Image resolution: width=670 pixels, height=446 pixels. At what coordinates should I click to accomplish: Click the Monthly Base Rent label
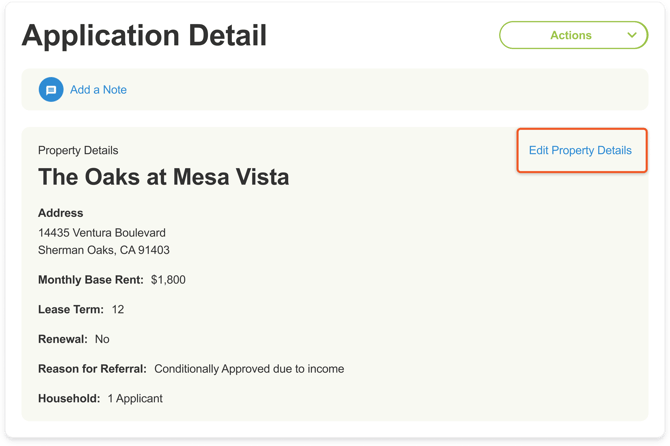(91, 280)
